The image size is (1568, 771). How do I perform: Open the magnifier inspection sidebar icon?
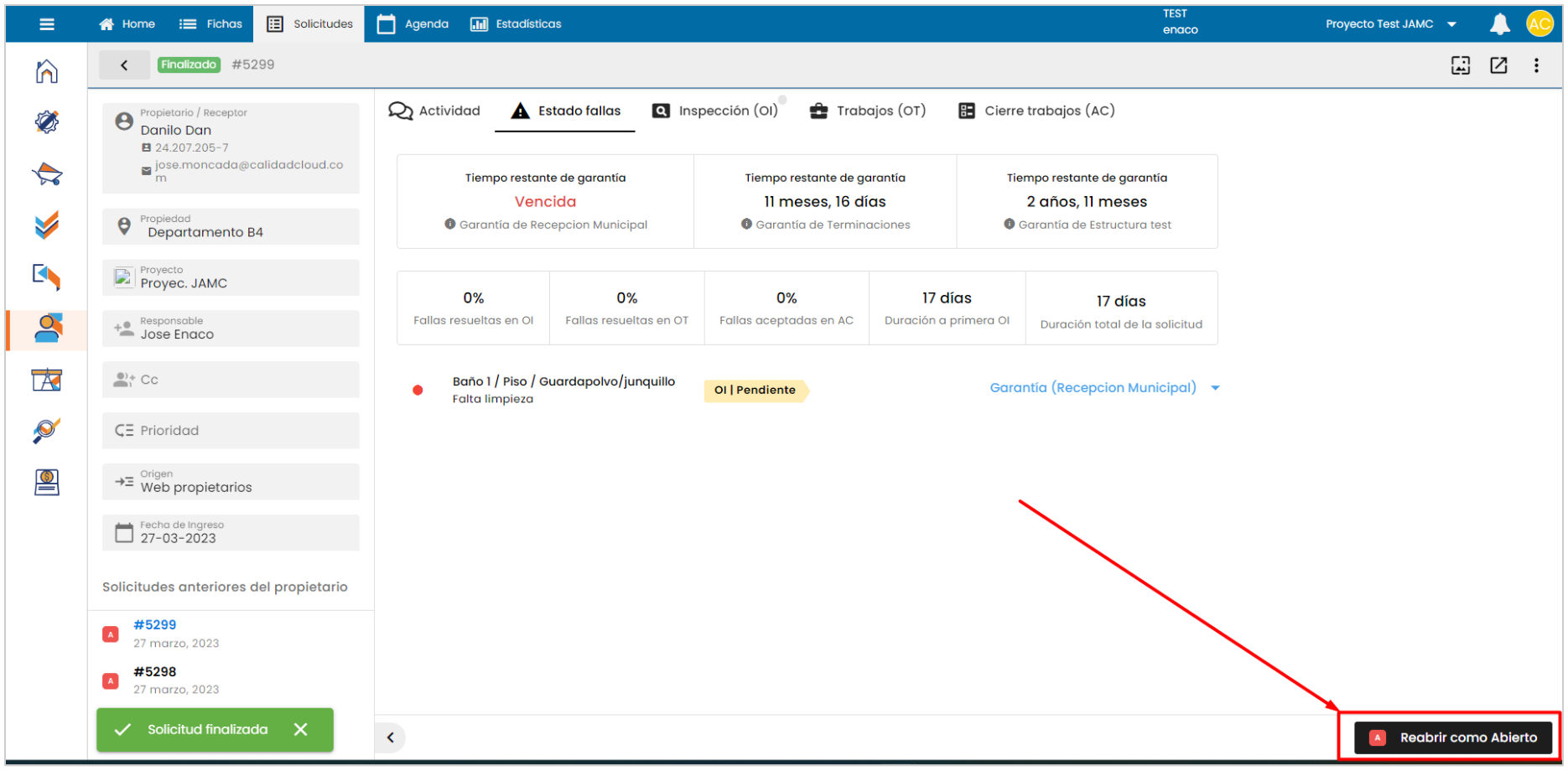click(47, 431)
